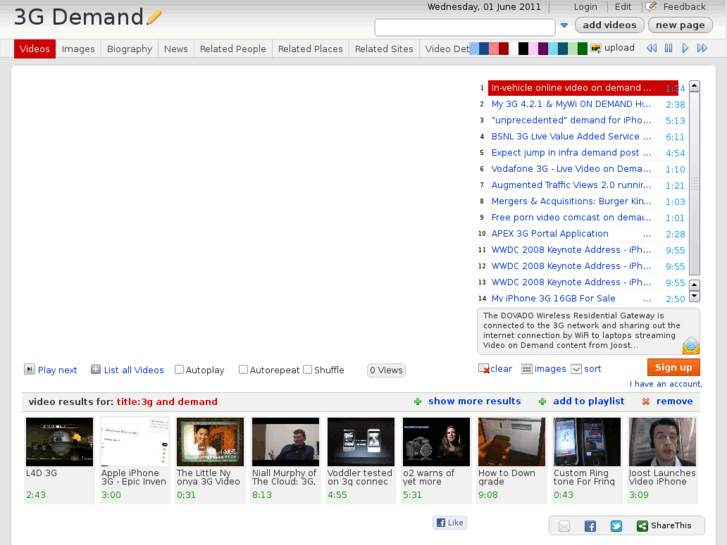Select the black color swatch

click(523, 48)
